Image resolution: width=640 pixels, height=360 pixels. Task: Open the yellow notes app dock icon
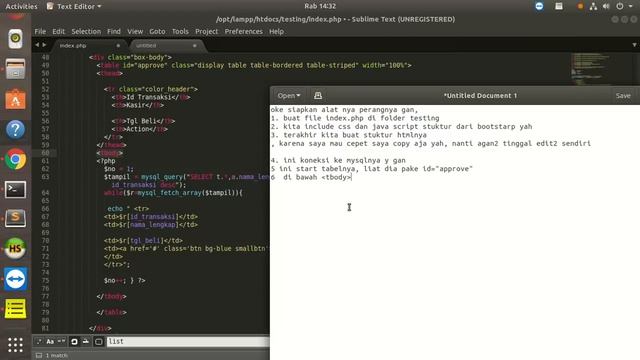click(16, 309)
